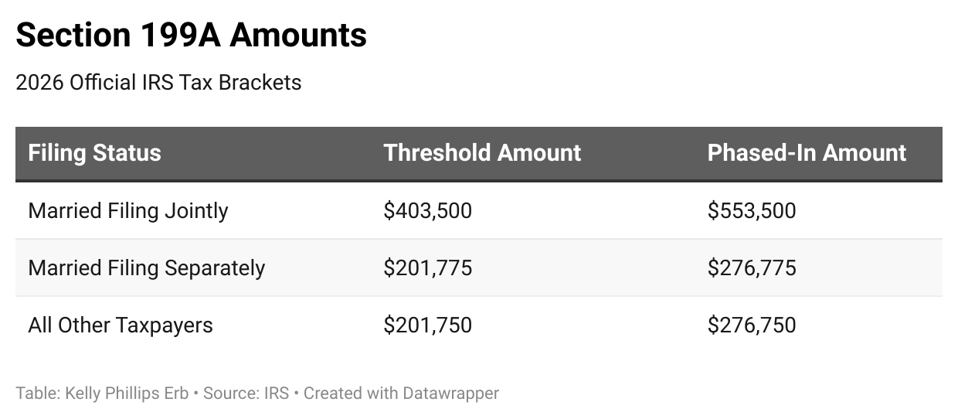The height and width of the screenshot is (419, 958).
Task: Click the year 2026 in the subtitle
Action: click(x=40, y=83)
